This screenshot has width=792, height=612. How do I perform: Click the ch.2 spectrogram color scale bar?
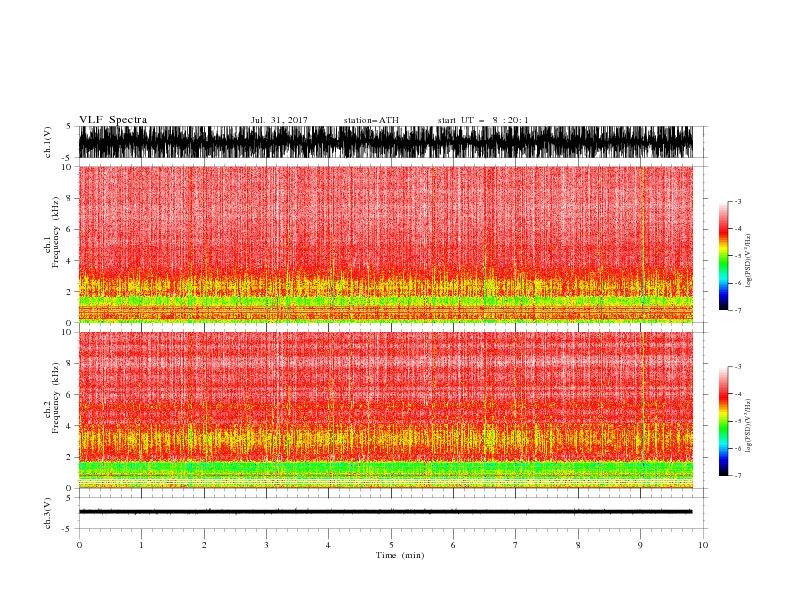pos(723,421)
